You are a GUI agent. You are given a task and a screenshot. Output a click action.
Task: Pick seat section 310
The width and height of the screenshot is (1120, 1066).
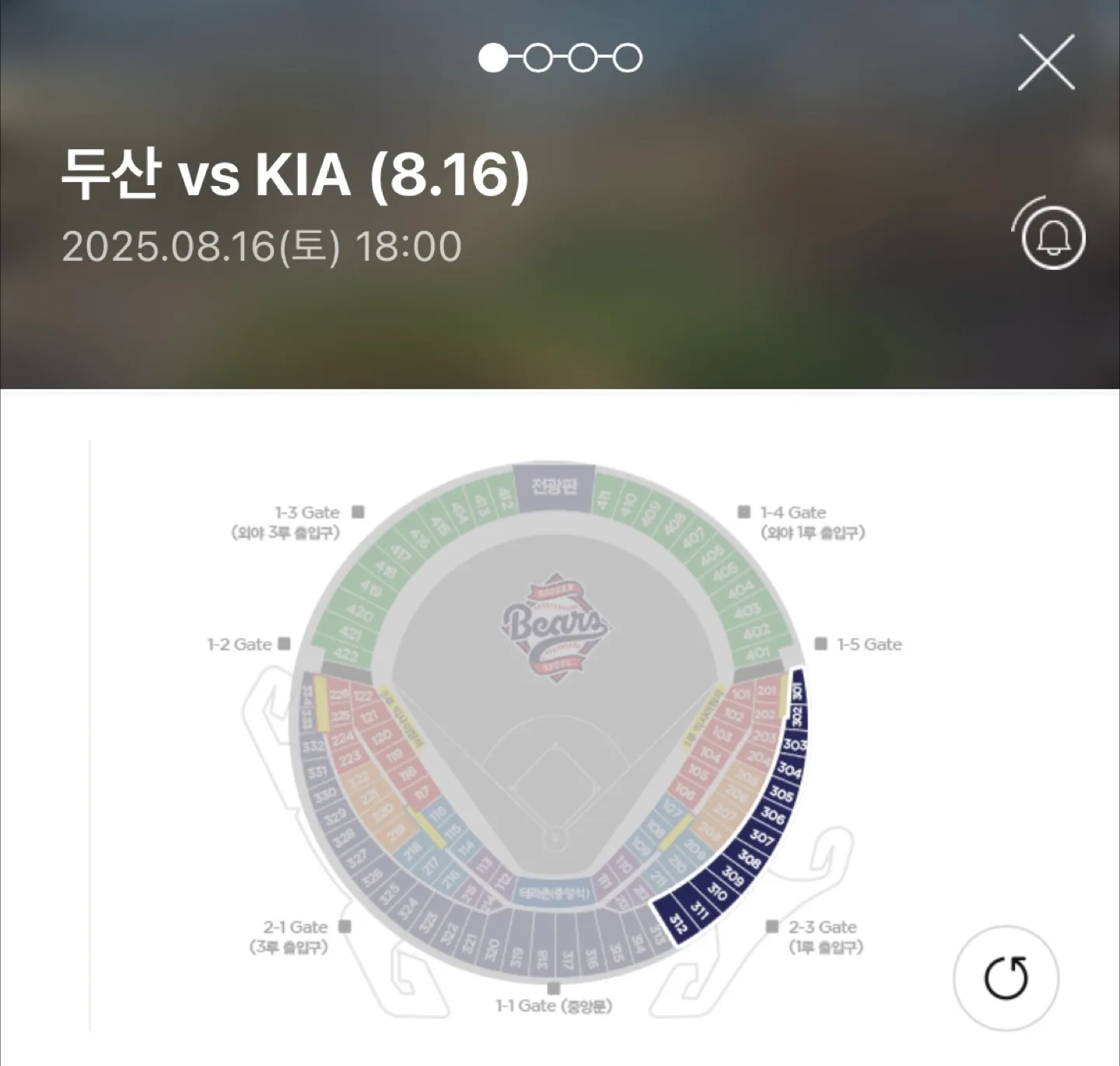(716, 893)
